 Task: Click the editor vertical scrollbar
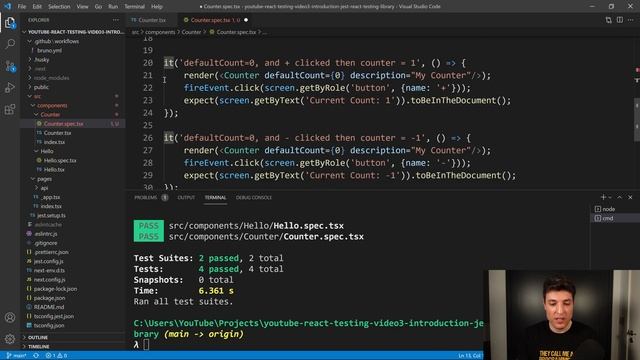[637, 120]
